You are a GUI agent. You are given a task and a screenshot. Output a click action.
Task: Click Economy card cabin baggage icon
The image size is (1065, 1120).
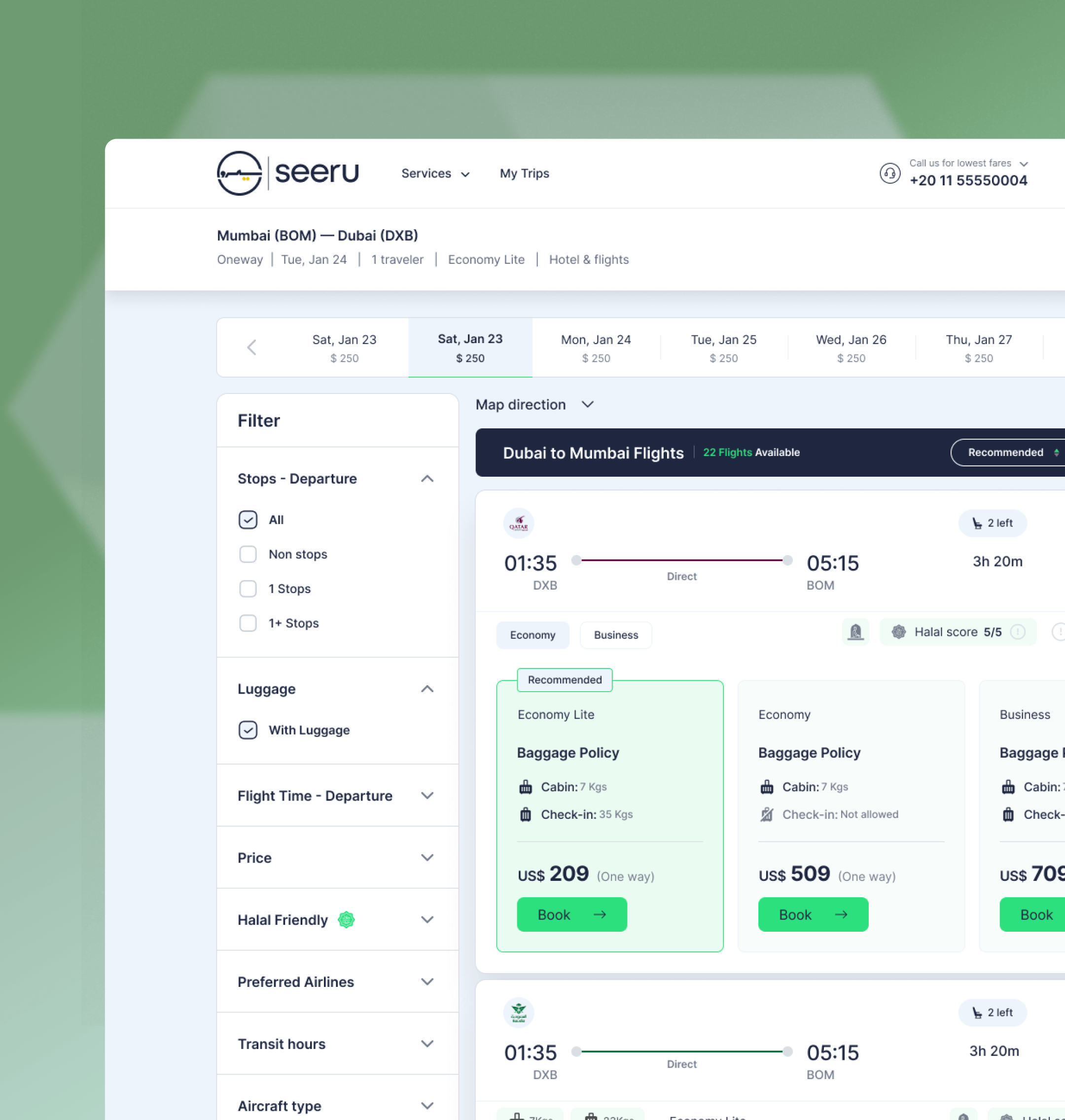[x=767, y=787]
